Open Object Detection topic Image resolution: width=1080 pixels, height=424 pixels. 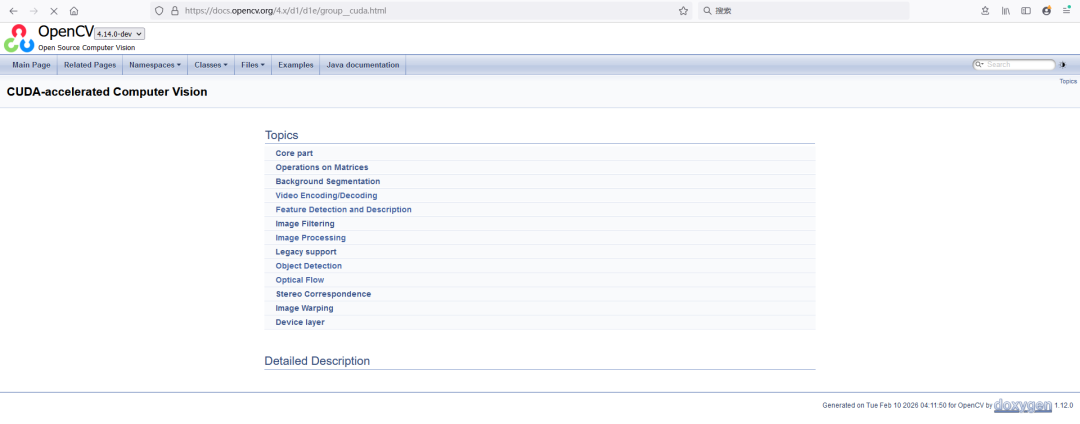309,266
